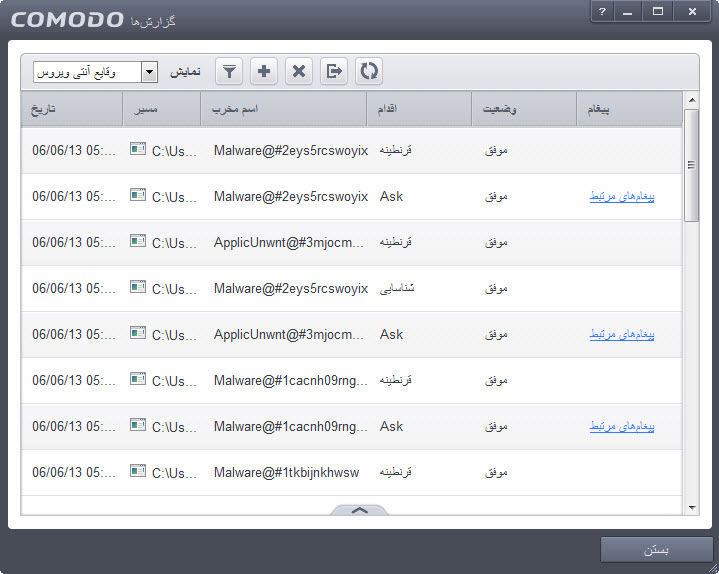Click the file icon in the first row path
The height and width of the screenshot is (574, 719).
click(x=138, y=149)
